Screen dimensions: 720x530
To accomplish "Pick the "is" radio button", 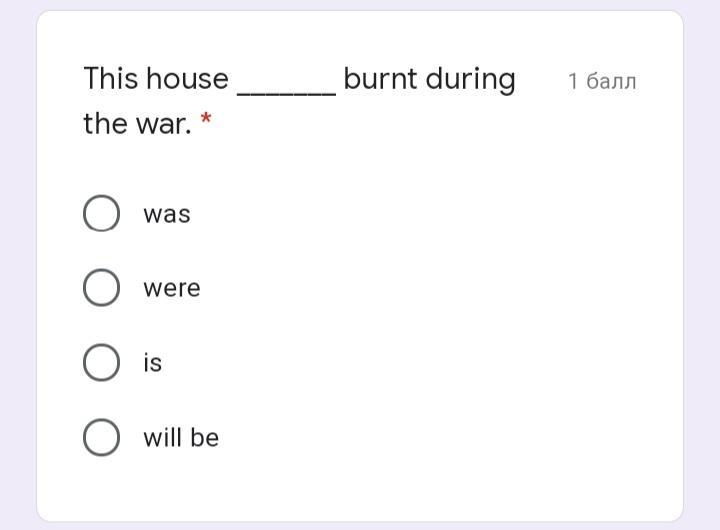I will click(x=101, y=362).
